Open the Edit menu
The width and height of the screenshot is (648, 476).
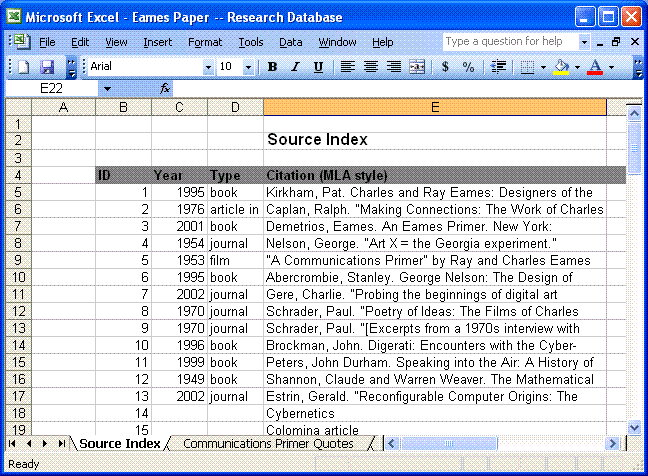click(x=80, y=42)
